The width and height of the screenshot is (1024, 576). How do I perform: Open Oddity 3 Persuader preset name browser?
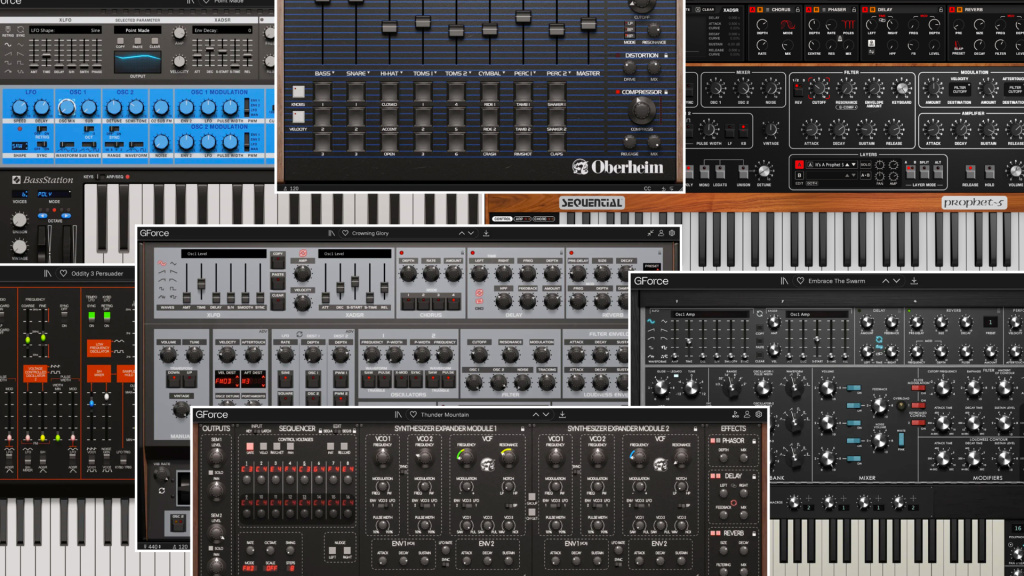(97, 274)
